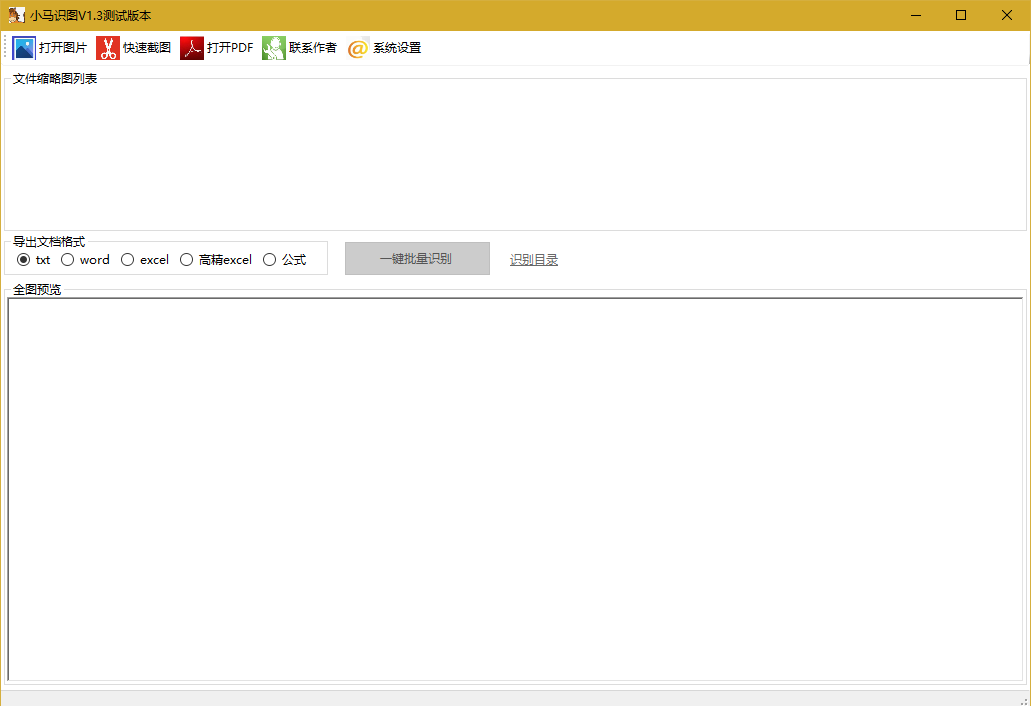Click the horse logo in the title bar

(17, 14)
